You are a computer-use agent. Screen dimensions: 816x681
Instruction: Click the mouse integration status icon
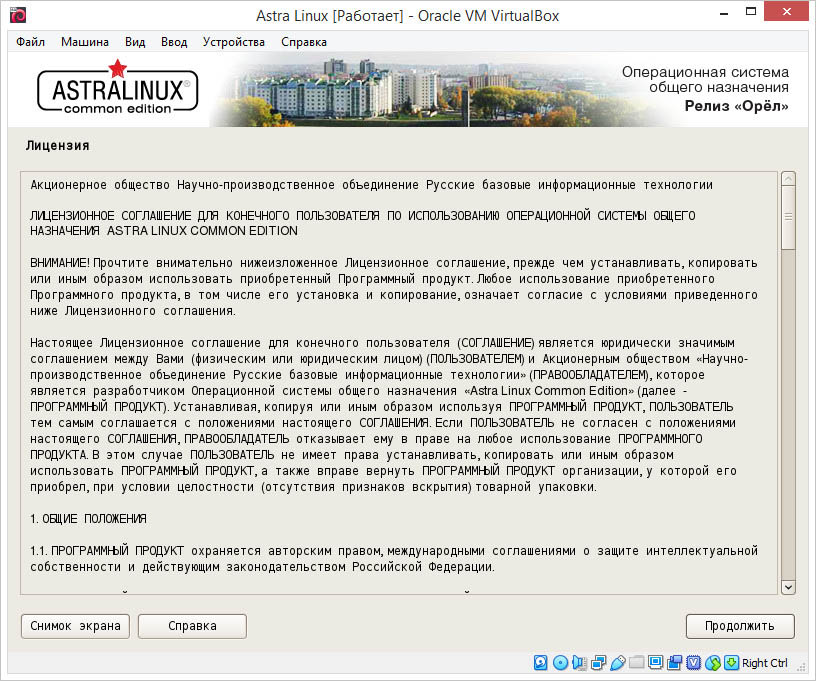pos(713,662)
